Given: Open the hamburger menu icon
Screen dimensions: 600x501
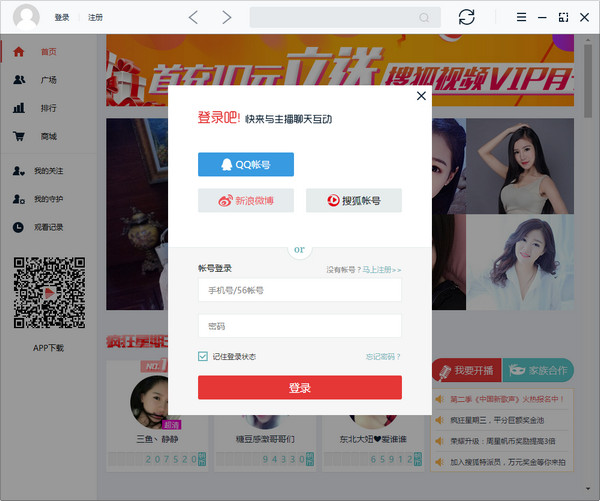Looking at the screenshot, I should pos(521,17).
